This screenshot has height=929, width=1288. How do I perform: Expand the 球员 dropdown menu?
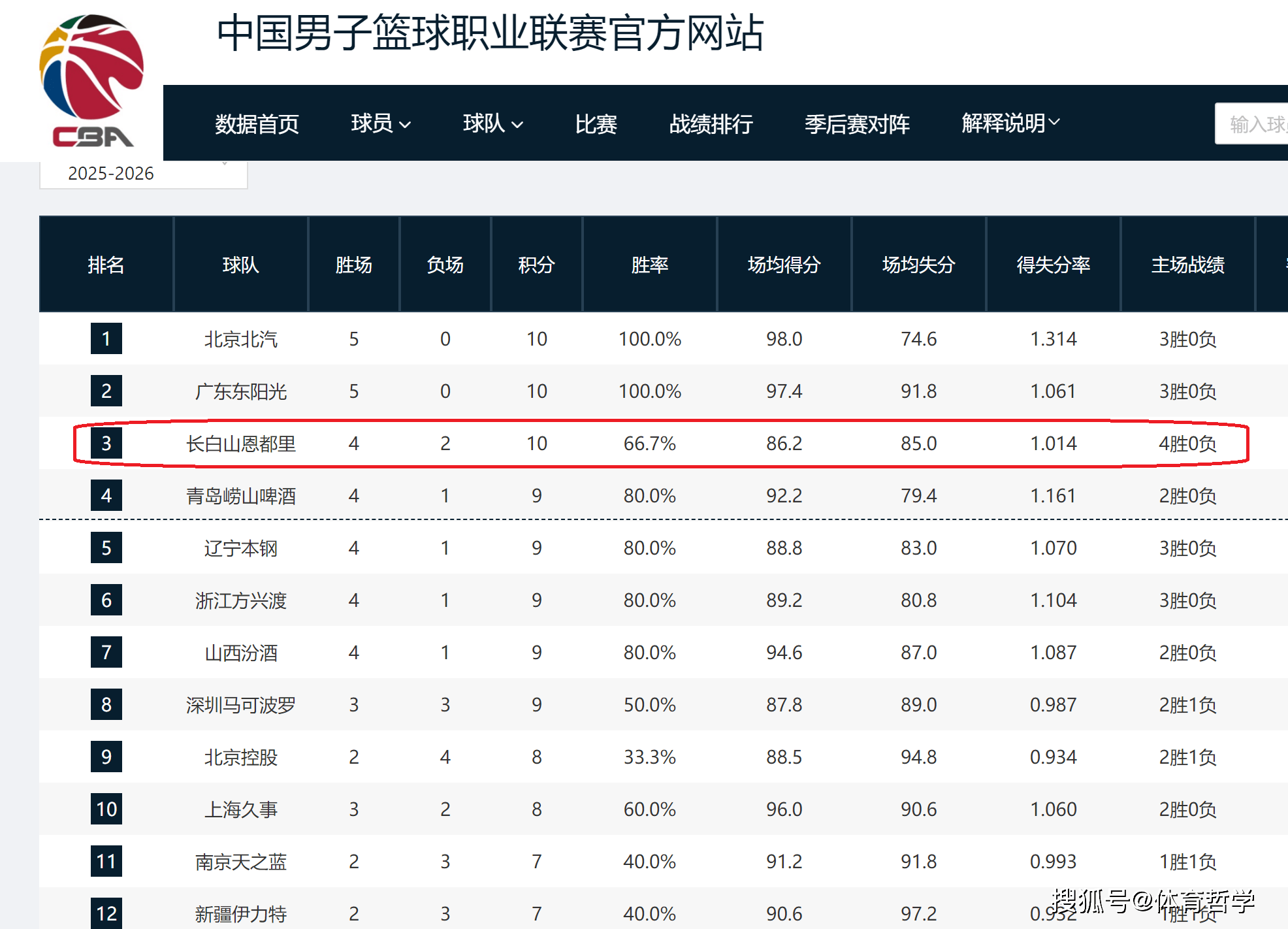point(381,123)
